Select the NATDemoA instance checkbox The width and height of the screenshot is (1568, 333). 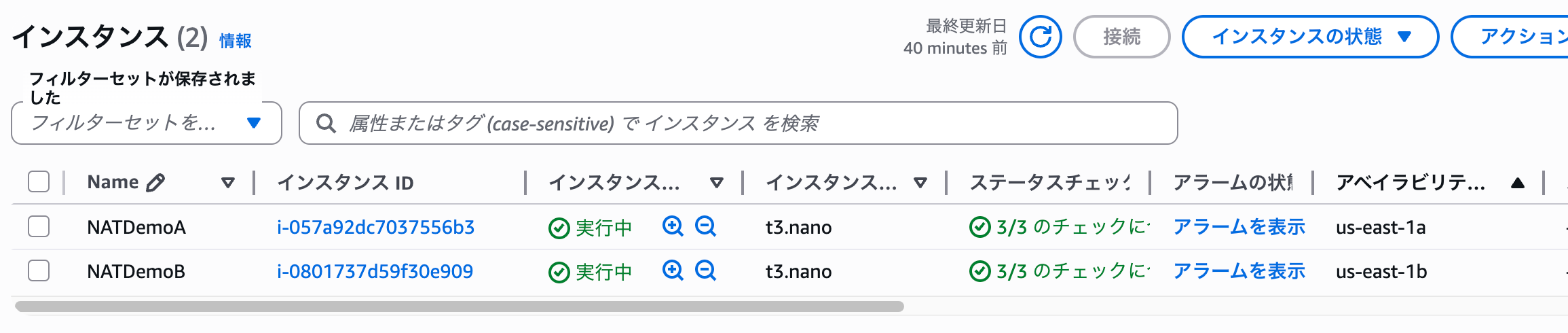[39, 226]
